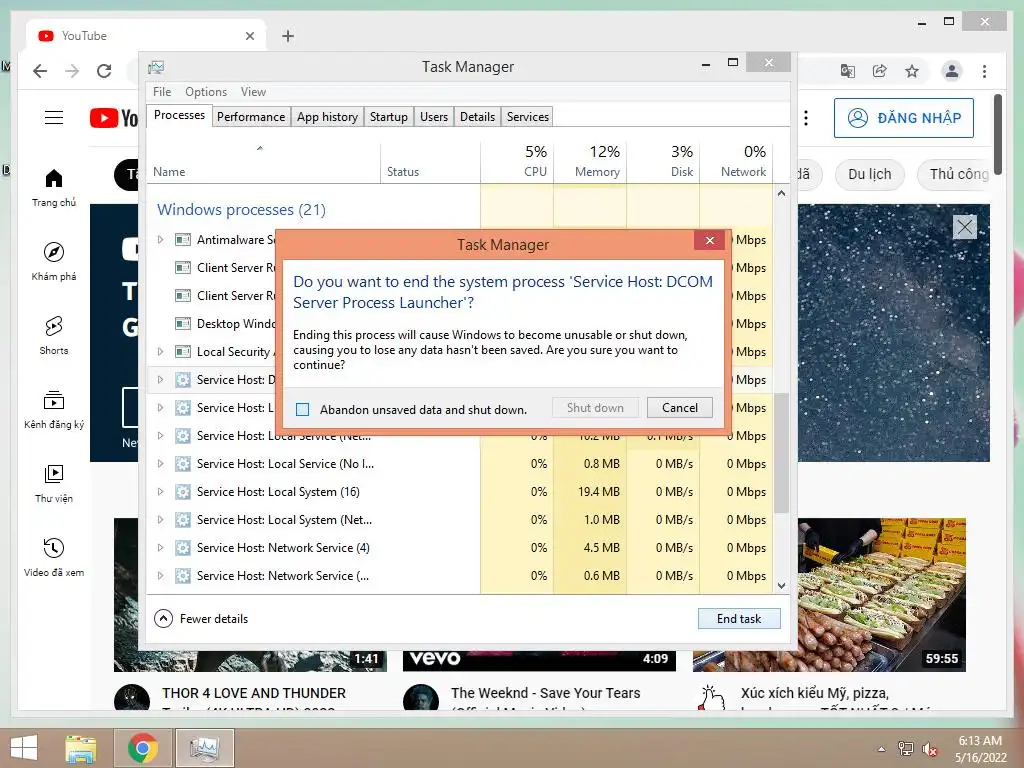This screenshot has width=1024, height=768.
Task: Open Kênh đăng ký subscriptions
Action: [54, 409]
